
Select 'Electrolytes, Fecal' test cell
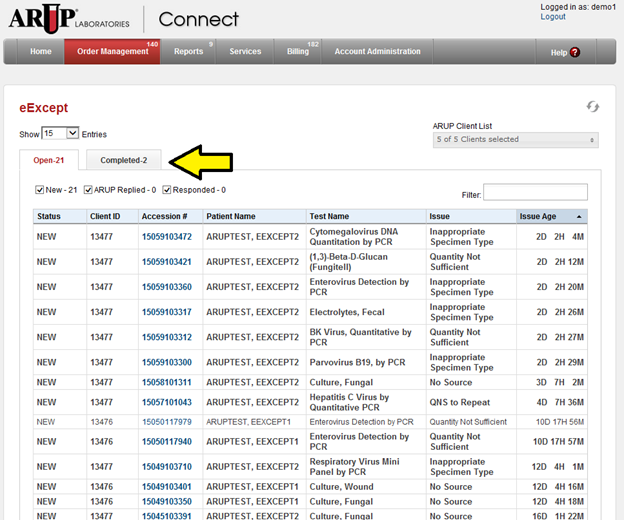pyautogui.click(x=366, y=312)
